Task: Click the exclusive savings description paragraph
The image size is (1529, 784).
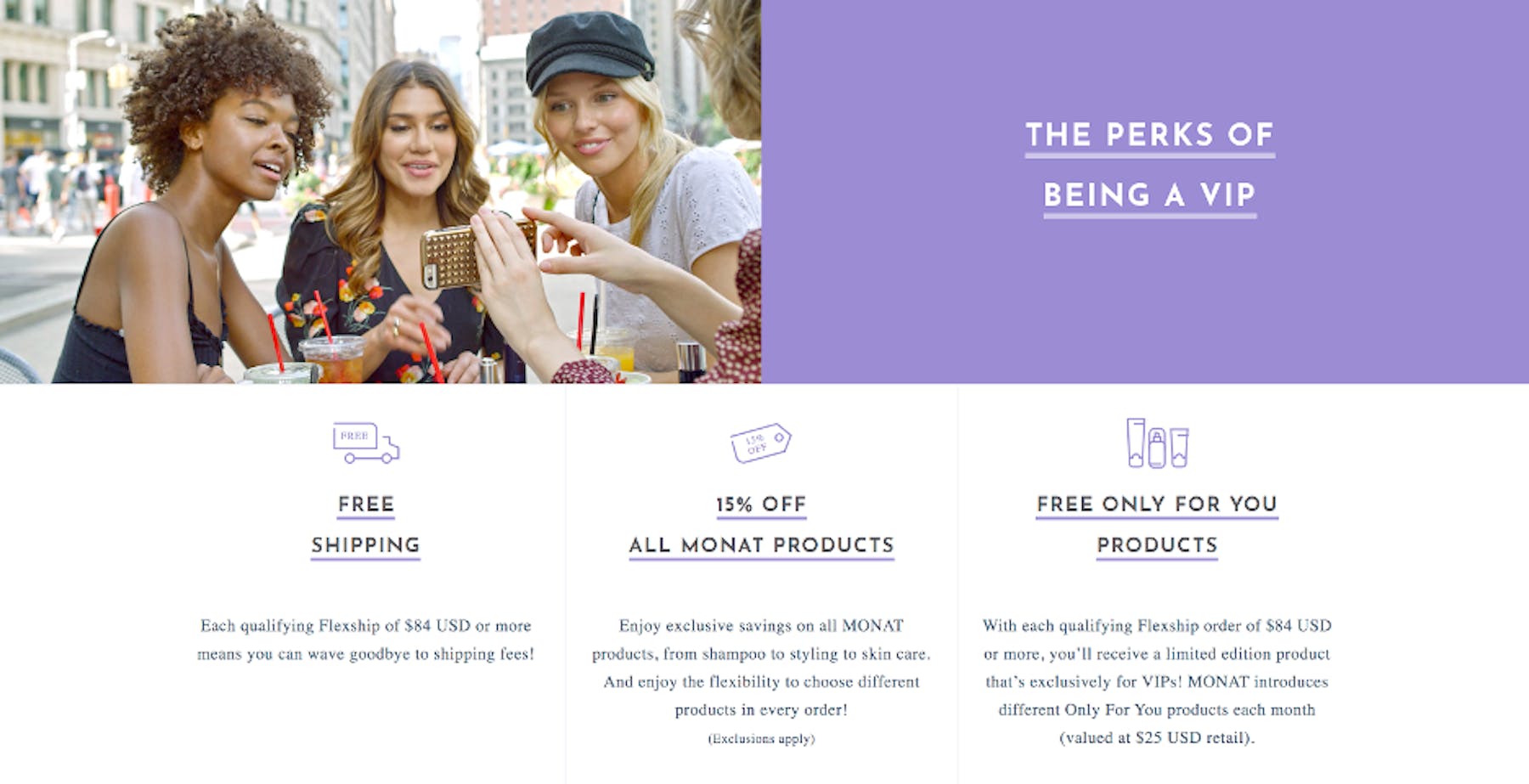Action: coord(761,667)
